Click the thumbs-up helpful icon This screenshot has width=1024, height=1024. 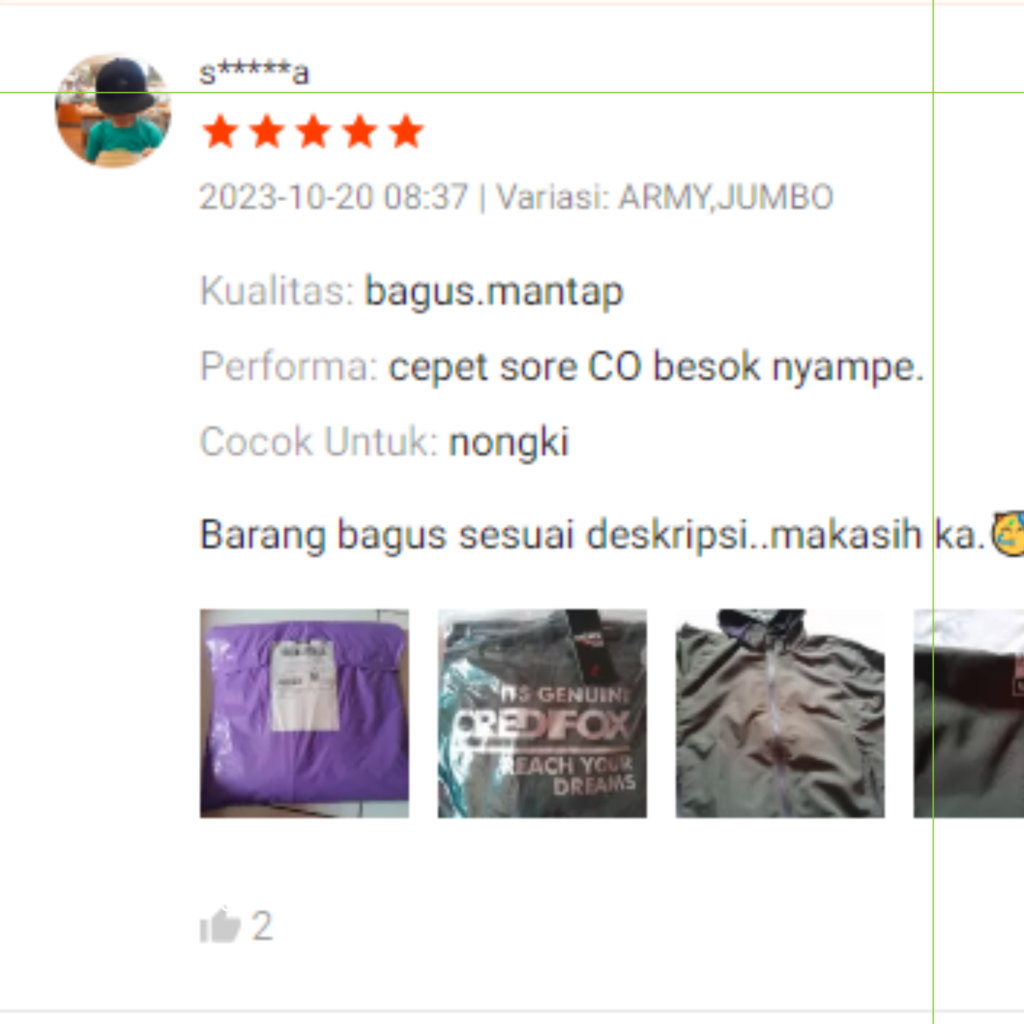point(220,925)
